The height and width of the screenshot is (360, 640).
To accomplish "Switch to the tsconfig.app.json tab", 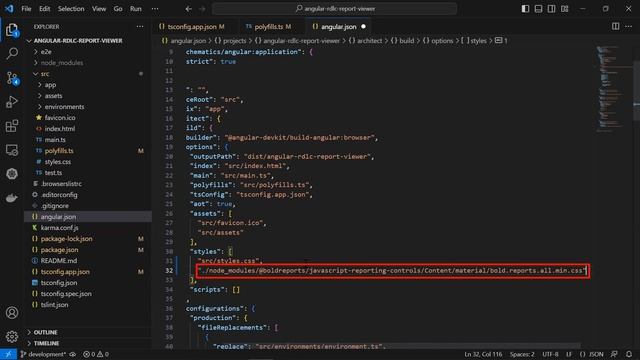I will click(191, 27).
